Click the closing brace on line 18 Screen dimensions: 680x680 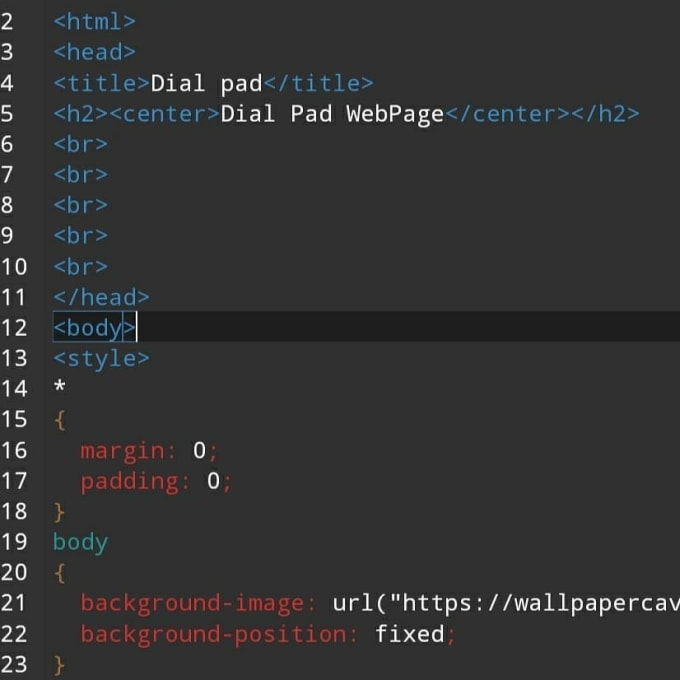click(59, 512)
